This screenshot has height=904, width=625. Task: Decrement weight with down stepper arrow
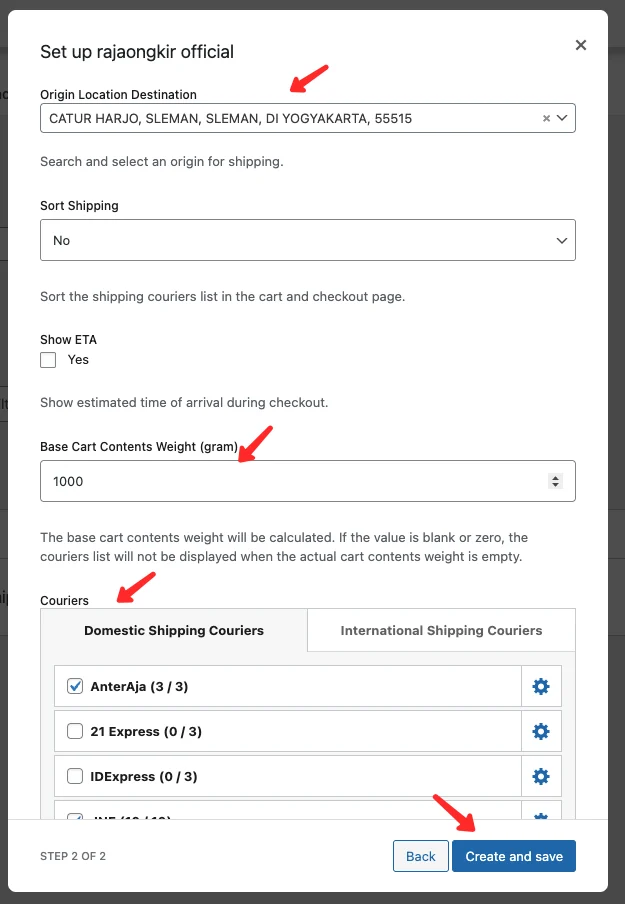tap(556, 486)
